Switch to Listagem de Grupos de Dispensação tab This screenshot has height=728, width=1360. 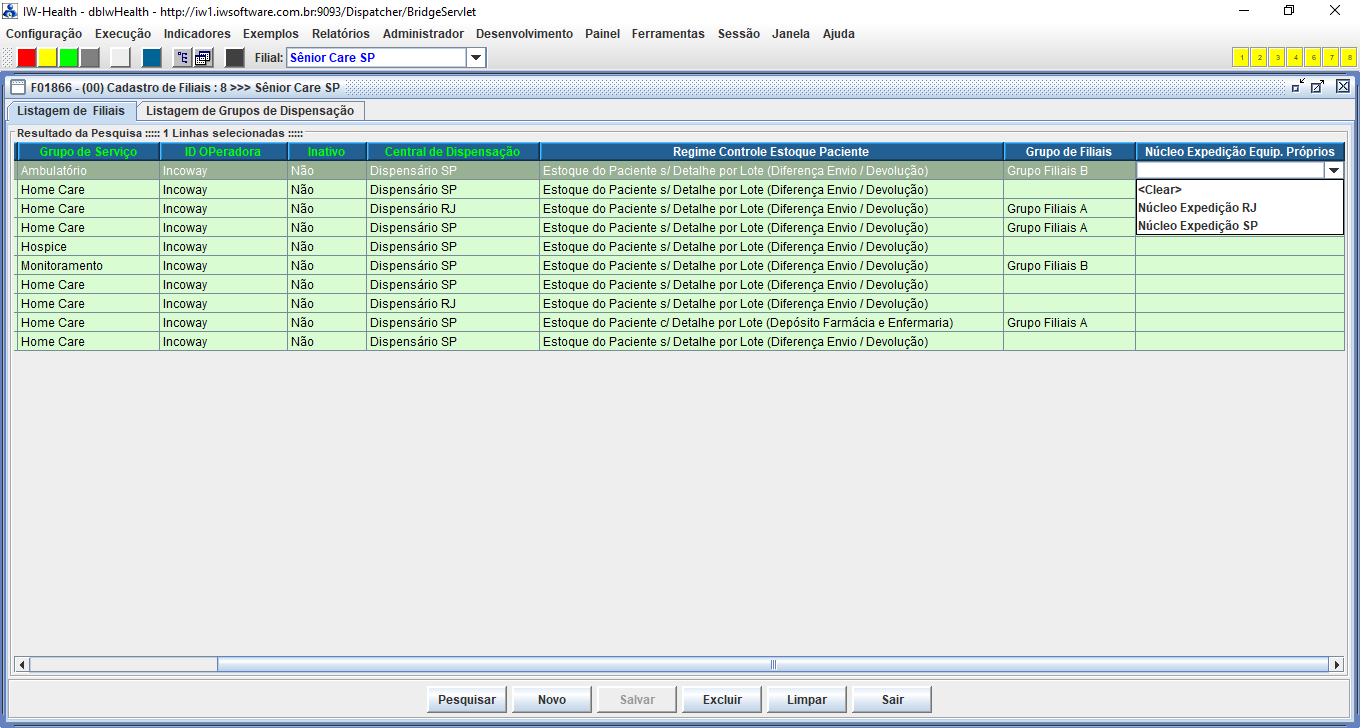(250, 111)
